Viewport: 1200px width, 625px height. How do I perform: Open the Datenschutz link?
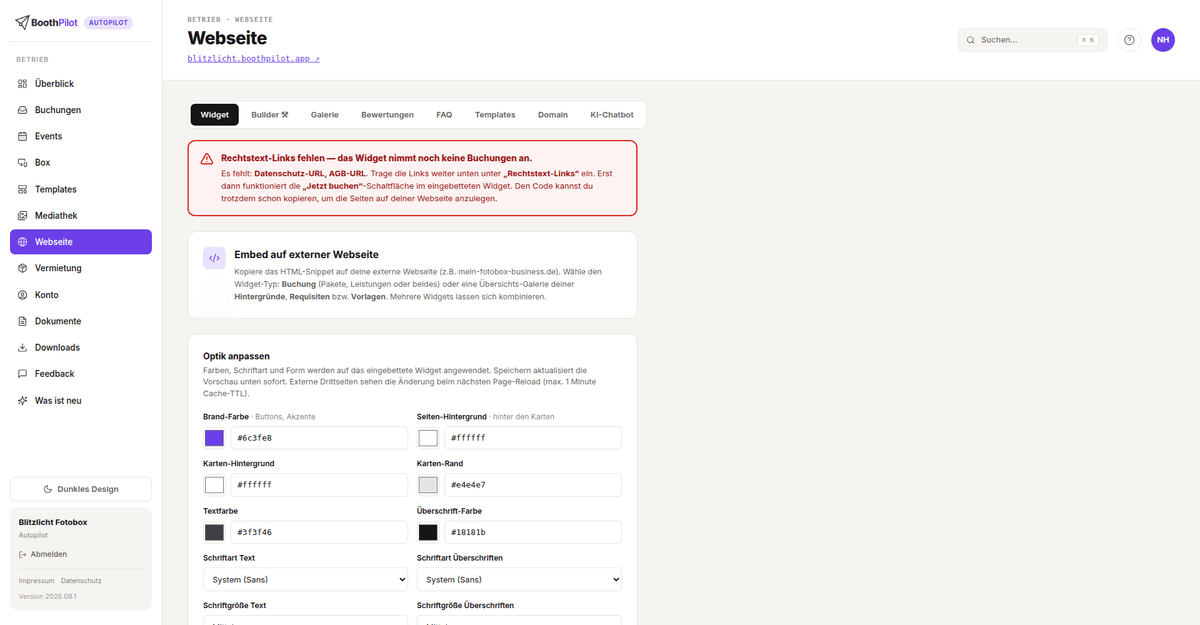[81, 580]
